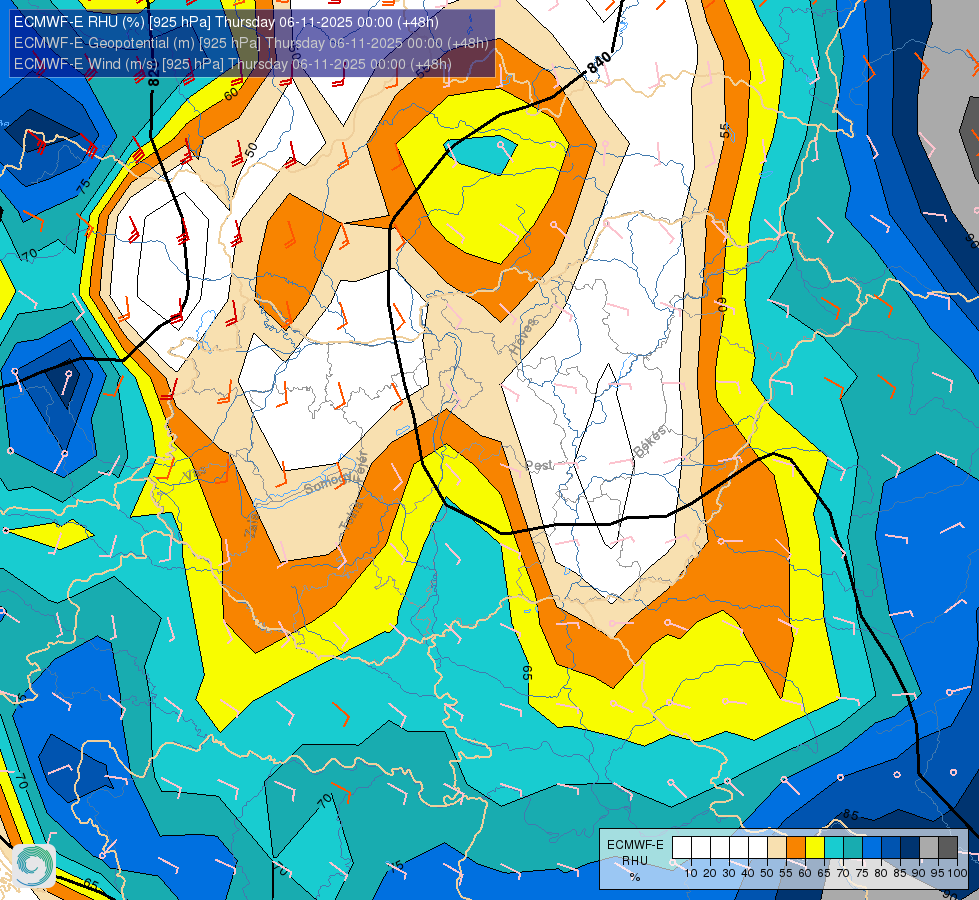Click legend tick value 95

(x=938, y=873)
